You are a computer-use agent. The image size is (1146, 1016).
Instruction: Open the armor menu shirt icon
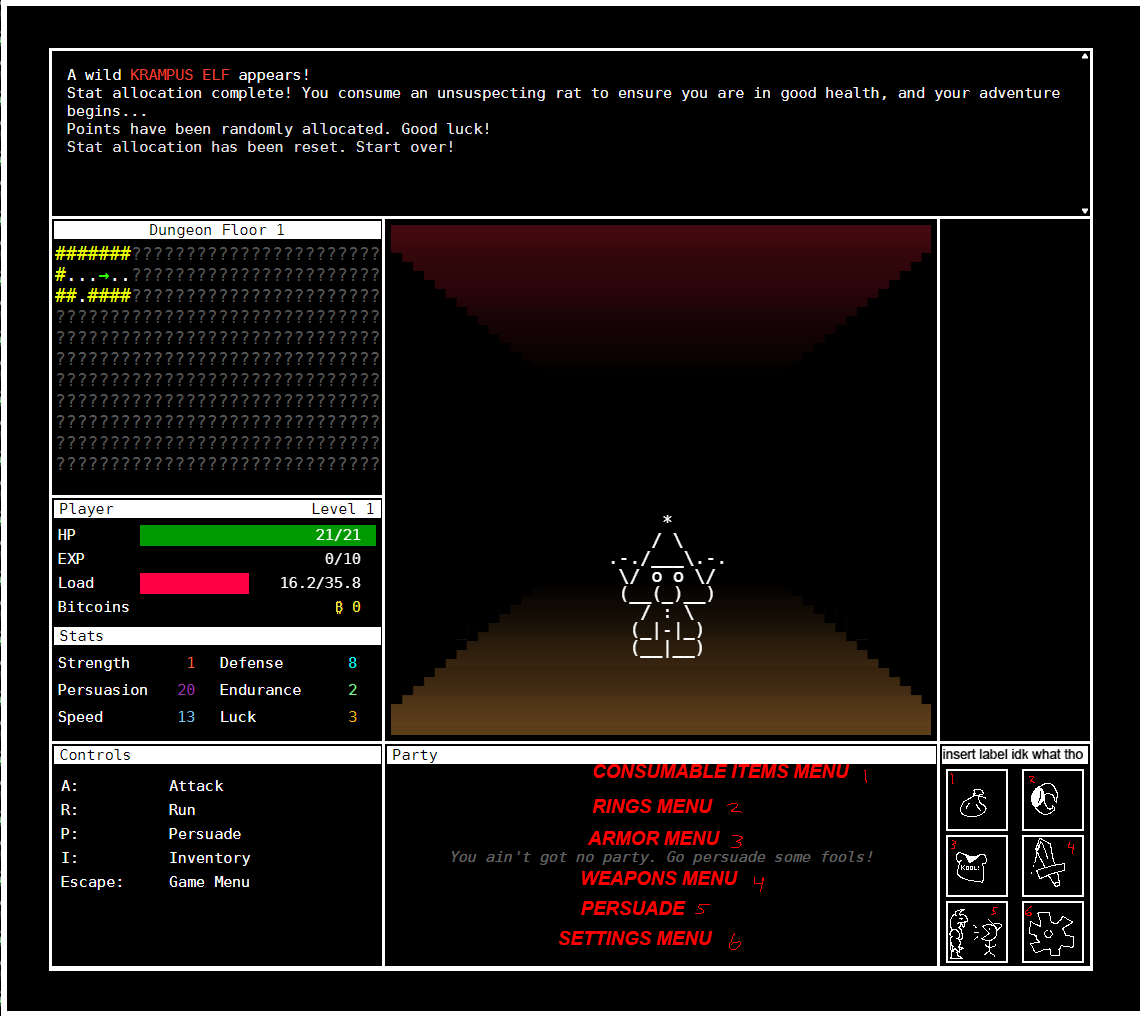click(x=976, y=866)
